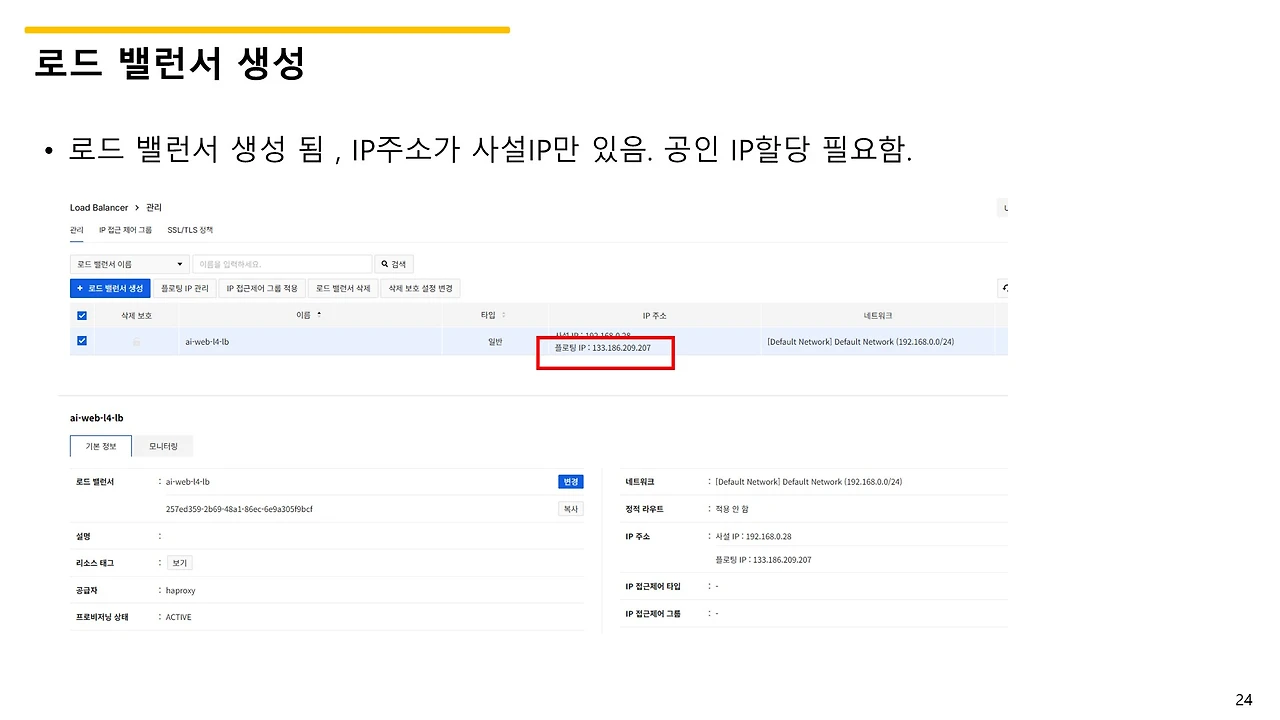Click the 네트워크 column header
This screenshot has height=720, width=1280.
(x=877, y=315)
